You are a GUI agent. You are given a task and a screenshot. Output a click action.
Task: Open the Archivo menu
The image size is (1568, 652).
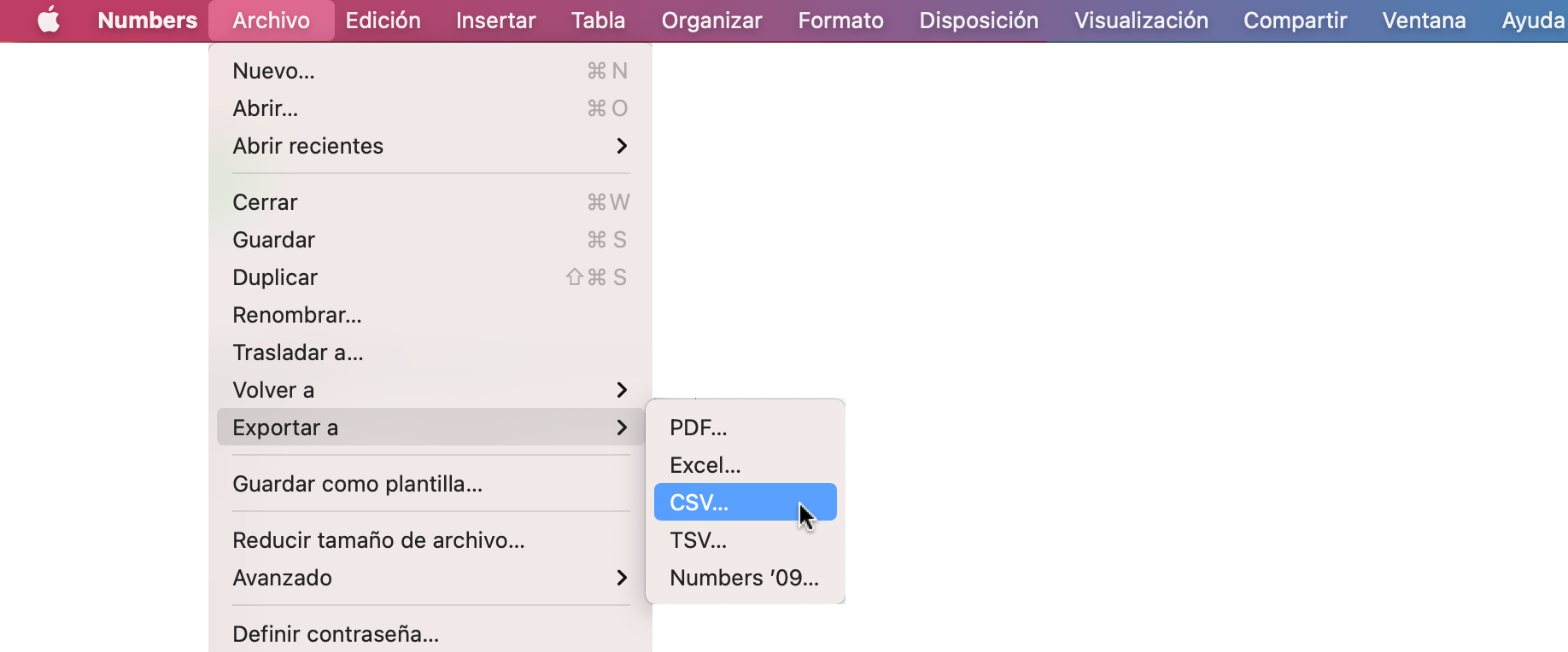click(271, 20)
